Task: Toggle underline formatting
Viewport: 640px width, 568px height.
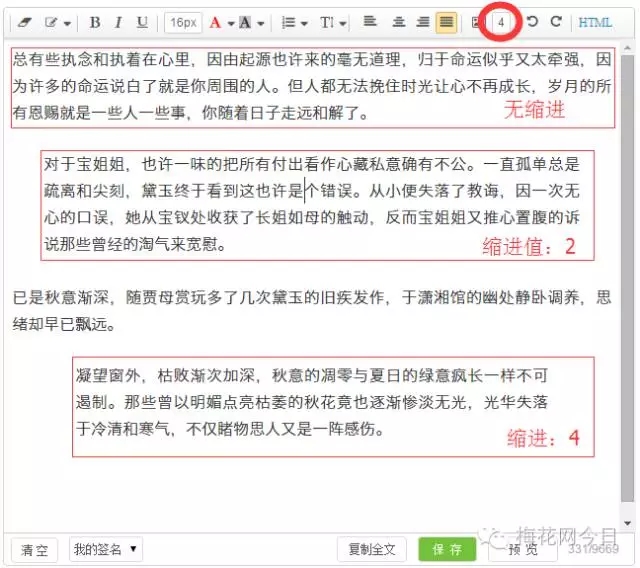Action: point(142,22)
